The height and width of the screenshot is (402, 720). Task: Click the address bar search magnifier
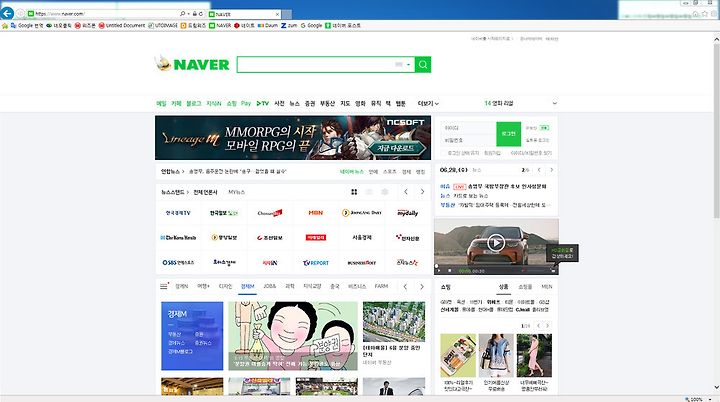[x=183, y=14]
